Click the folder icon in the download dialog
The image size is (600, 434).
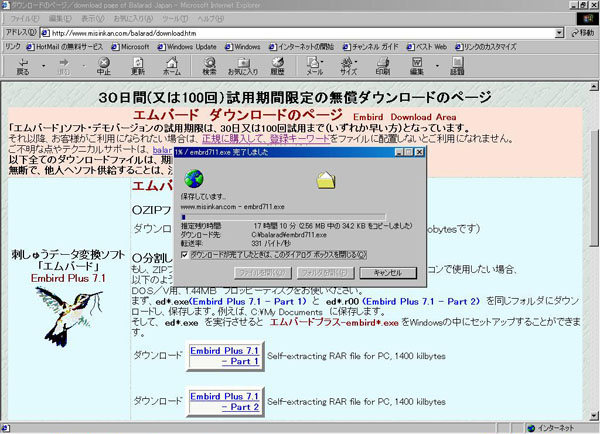pos(326,180)
